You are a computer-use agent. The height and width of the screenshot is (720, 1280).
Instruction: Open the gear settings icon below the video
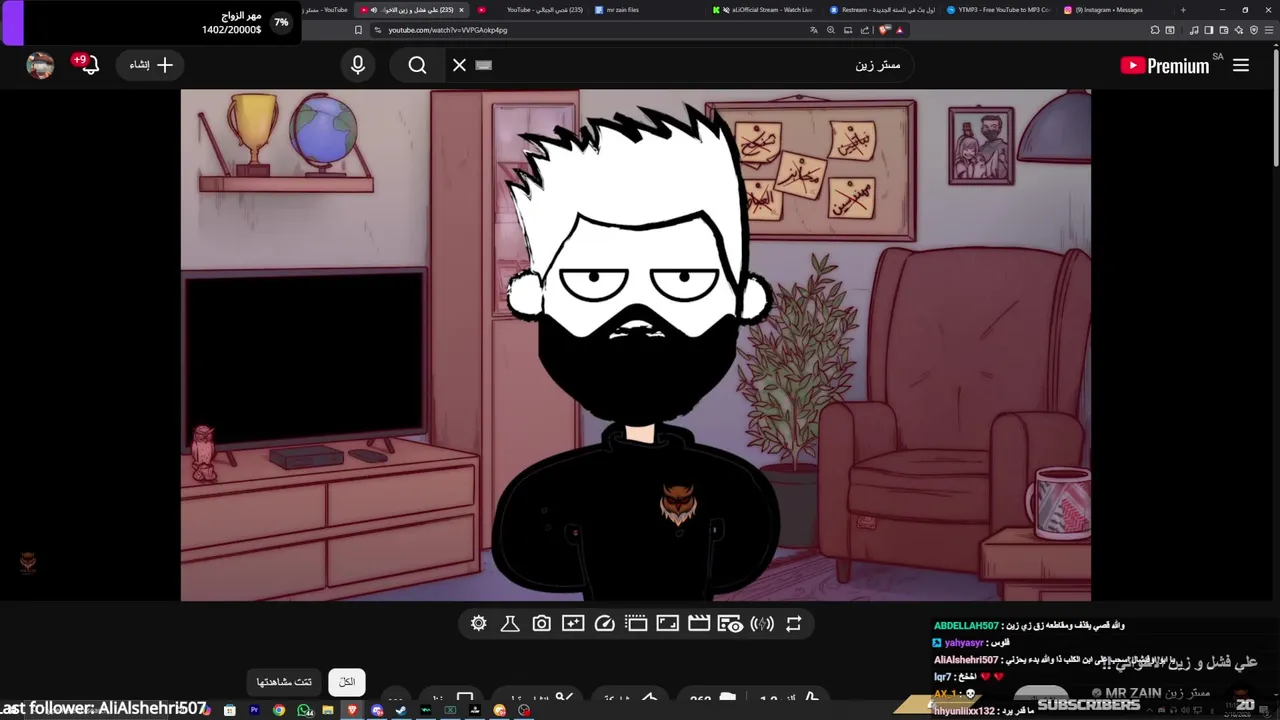(x=479, y=623)
